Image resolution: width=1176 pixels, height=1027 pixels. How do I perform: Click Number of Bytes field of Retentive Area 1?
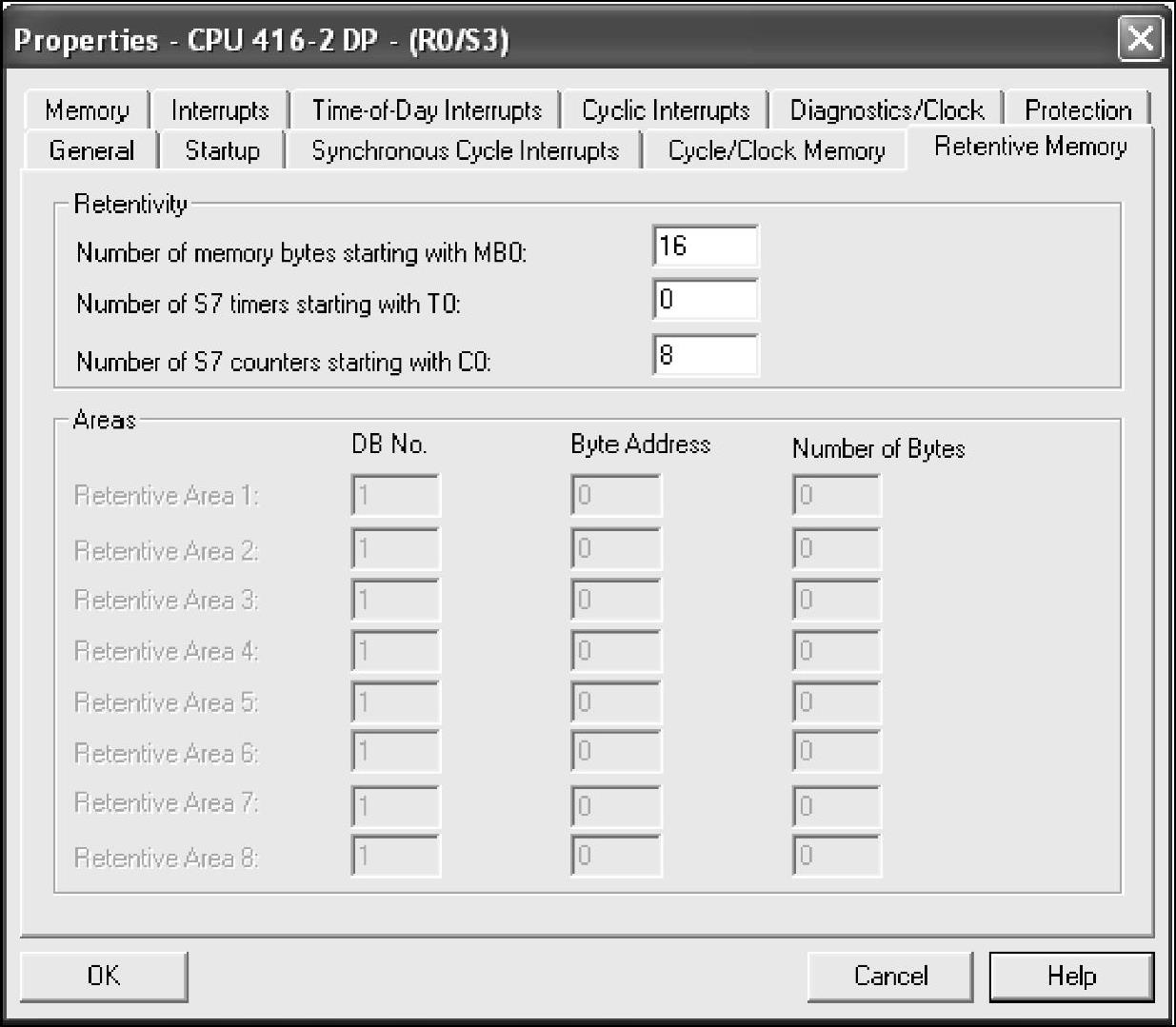837,496
